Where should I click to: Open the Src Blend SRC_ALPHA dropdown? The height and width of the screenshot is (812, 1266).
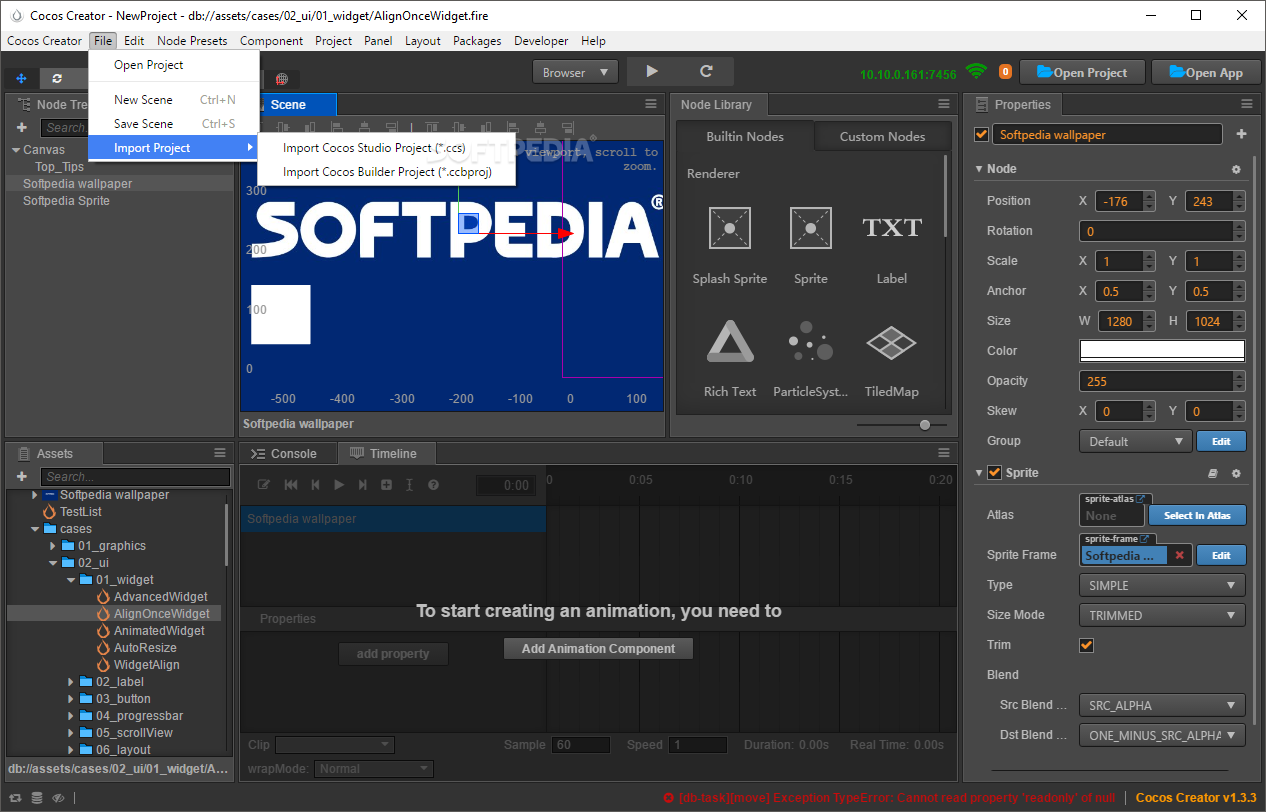(x=1162, y=705)
